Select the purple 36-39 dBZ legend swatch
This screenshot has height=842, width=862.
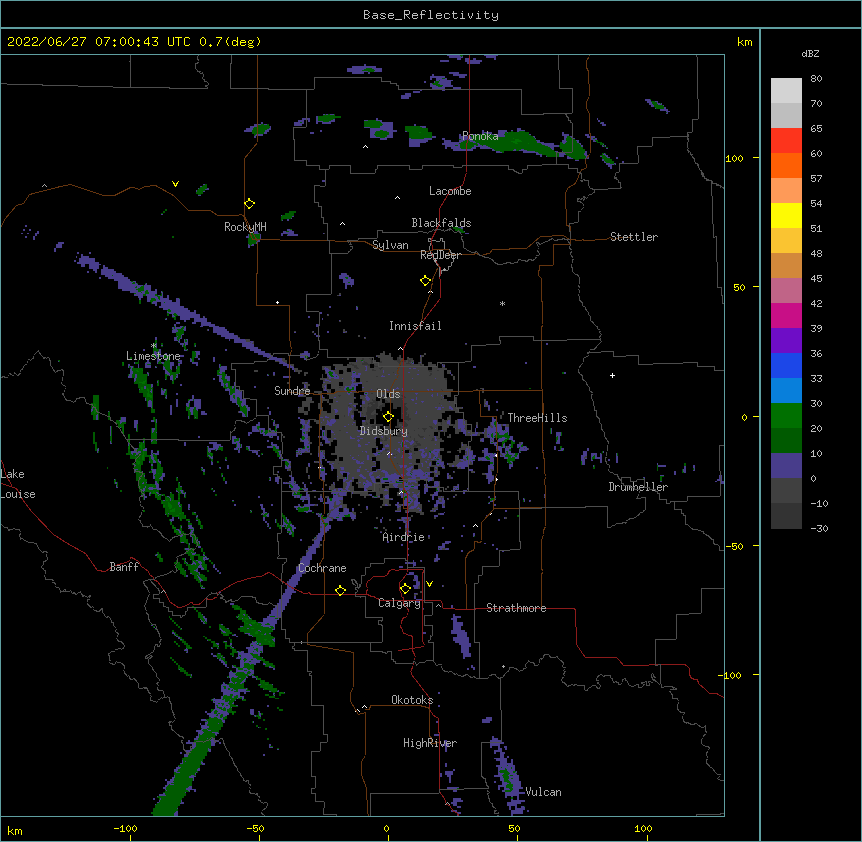[786, 340]
